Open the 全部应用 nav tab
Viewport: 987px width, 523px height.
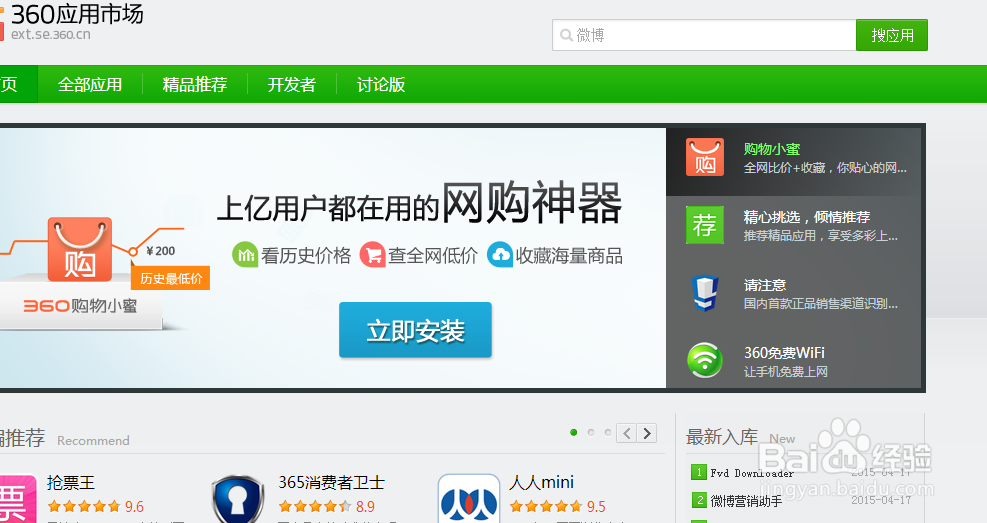pyautogui.click(x=90, y=84)
